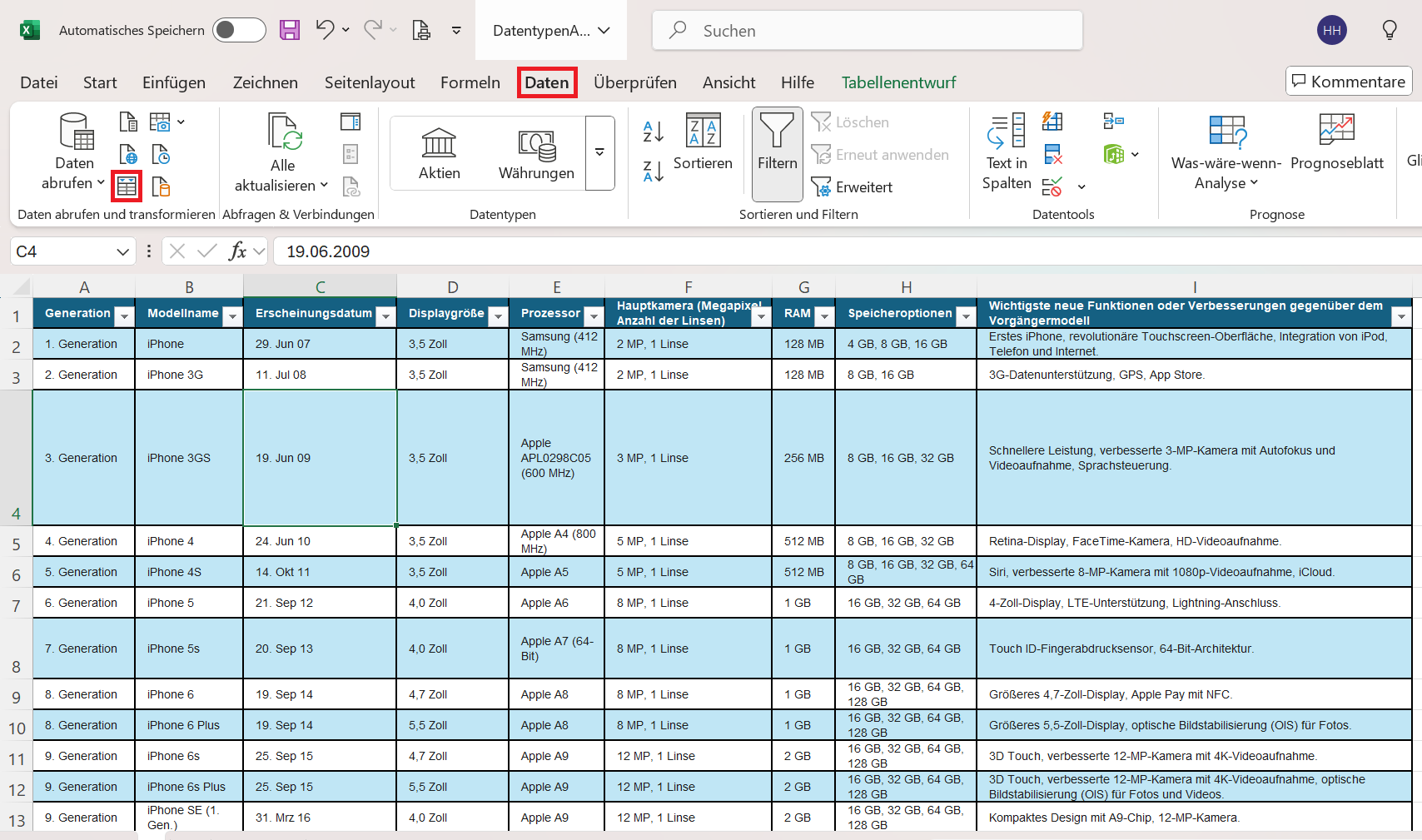The height and width of the screenshot is (840, 1422).
Task: Open the Prozessor column filter dropdown
Action: coord(594,316)
